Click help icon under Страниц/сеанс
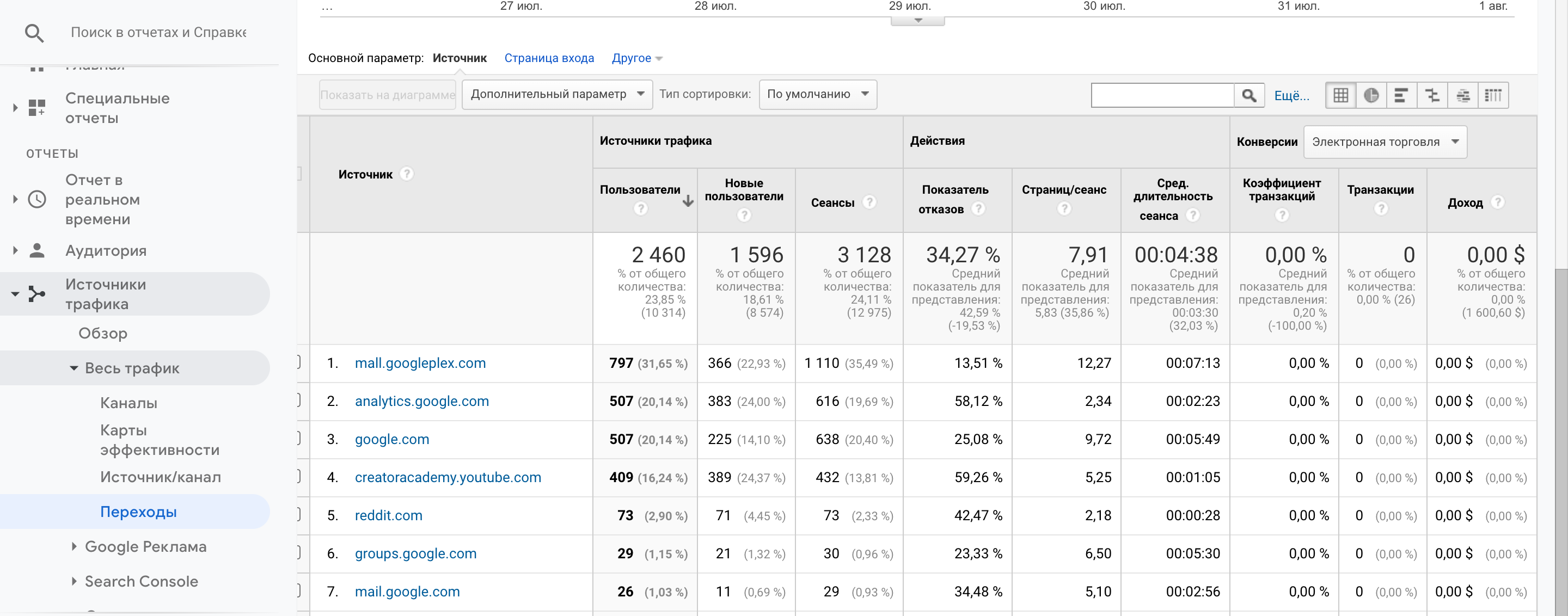This screenshot has height=616, width=1568. (x=1064, y=208)
